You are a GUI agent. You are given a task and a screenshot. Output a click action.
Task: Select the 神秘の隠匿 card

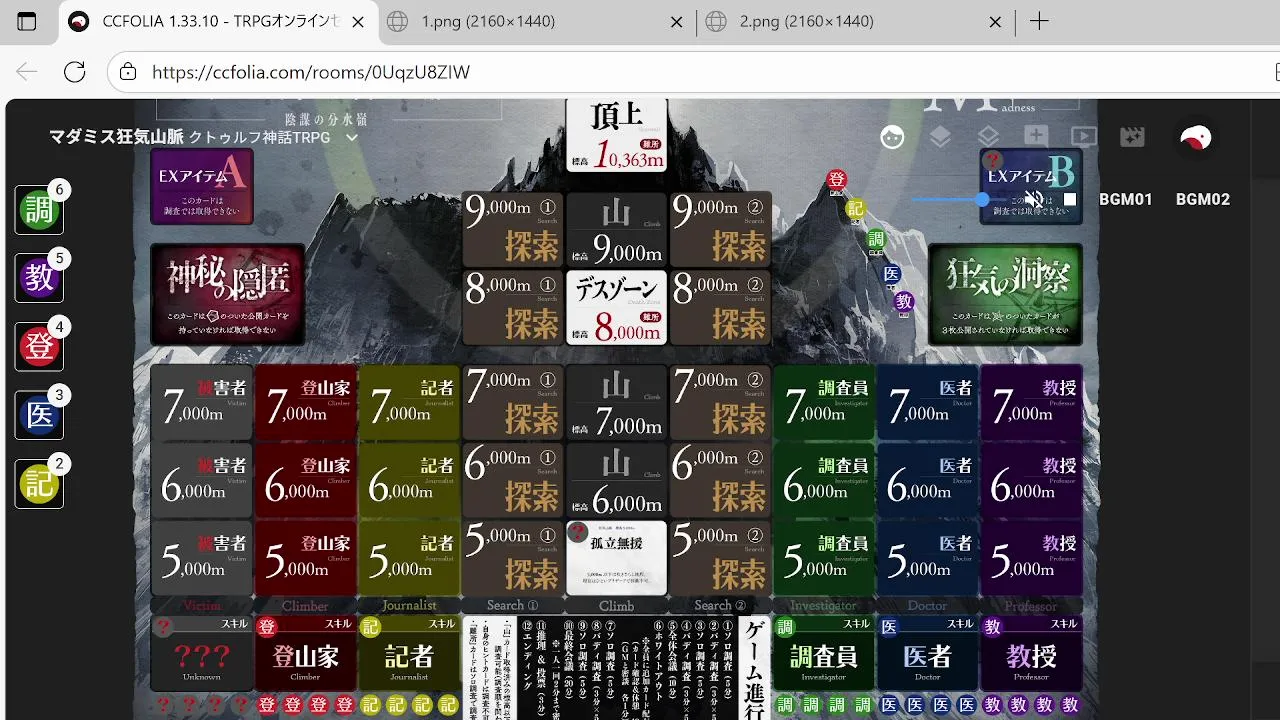[x=228, y=294]
